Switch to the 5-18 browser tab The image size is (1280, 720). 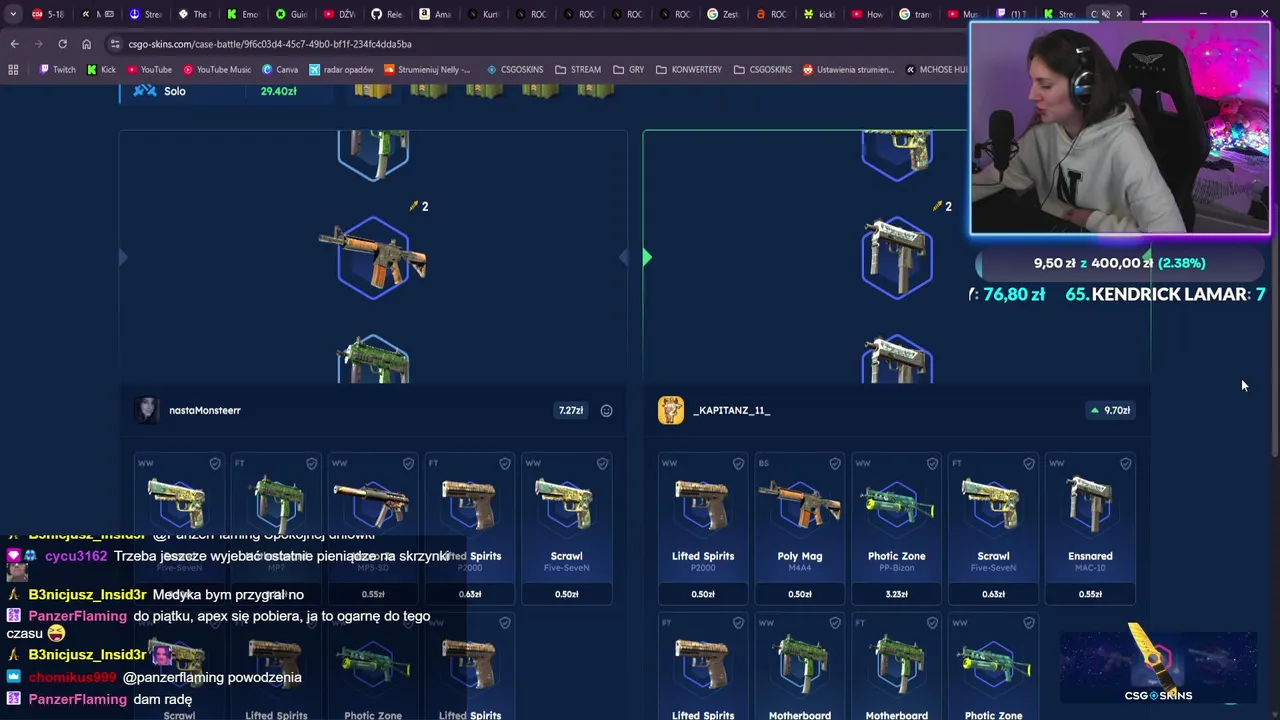point(48,14)
